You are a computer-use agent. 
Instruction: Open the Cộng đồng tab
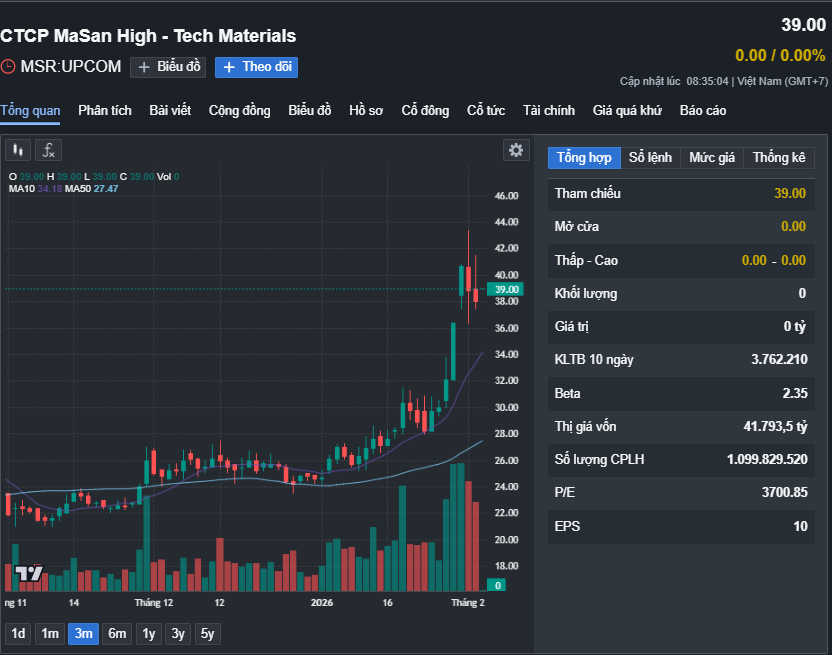(239, 110)
